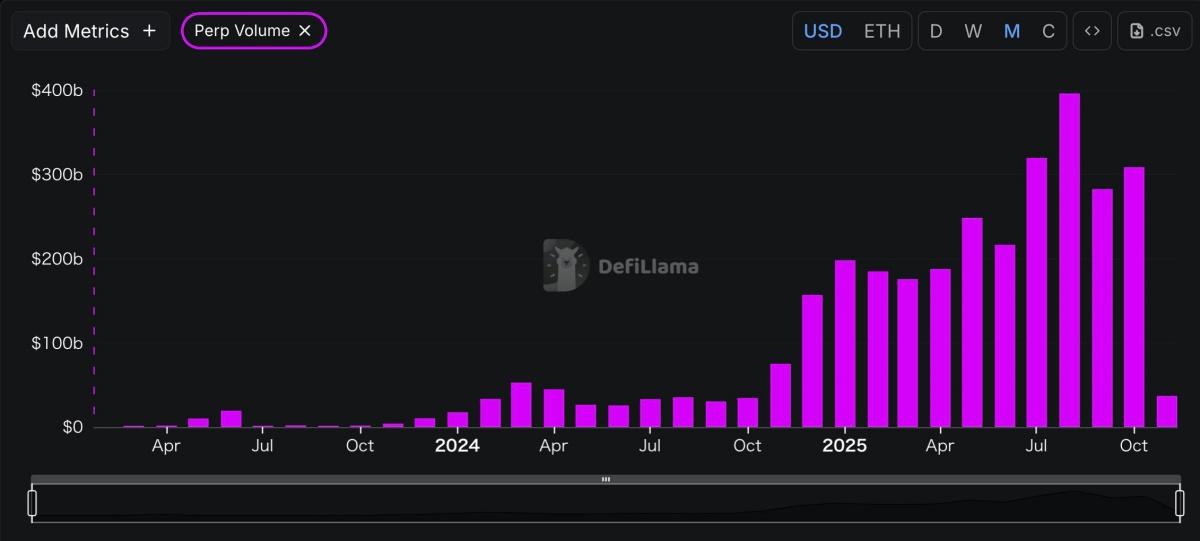Viewport: 1200px width, 541px height.
Task: Open the embed code icon button
Action: 1092,31
